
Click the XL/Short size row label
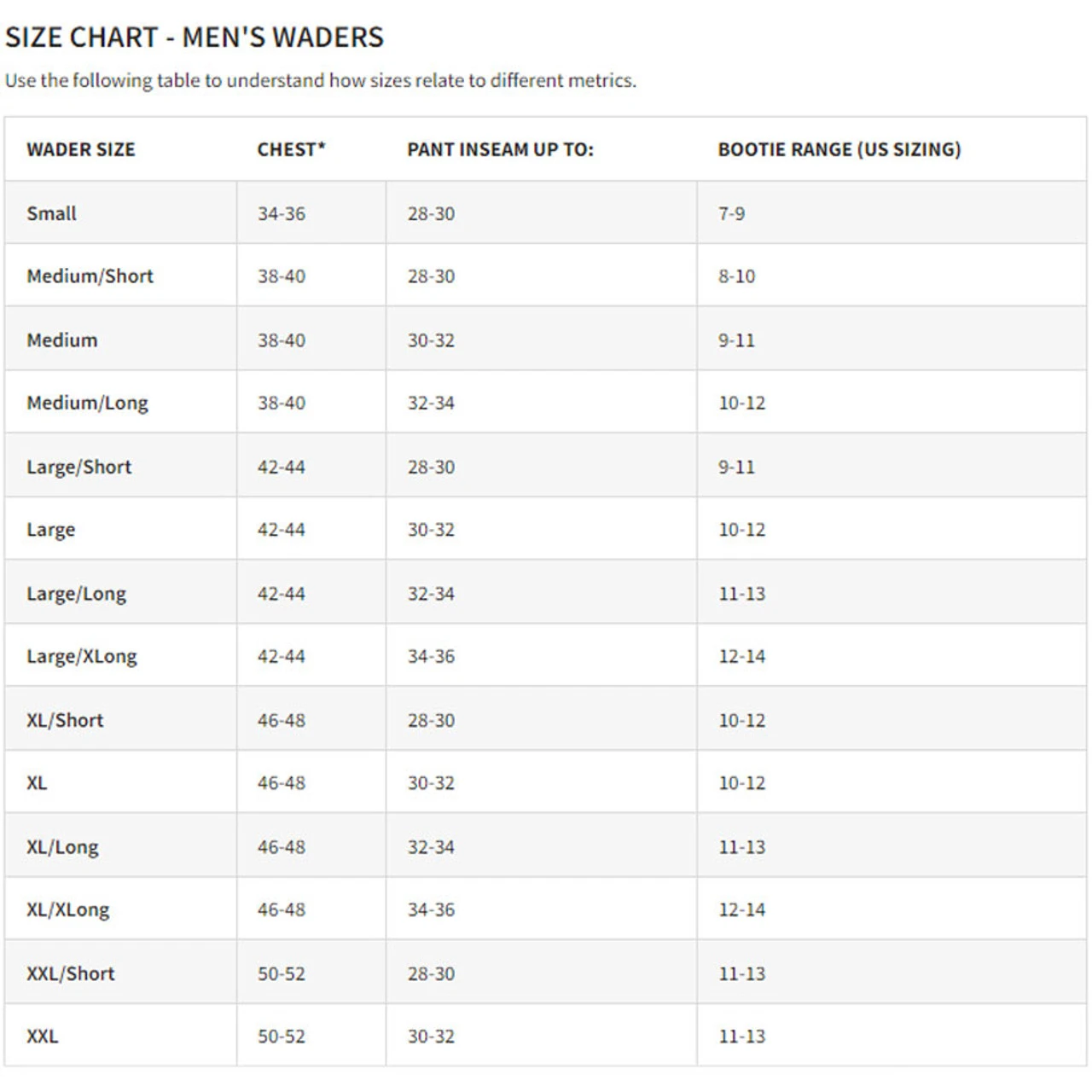pos(65,720)
